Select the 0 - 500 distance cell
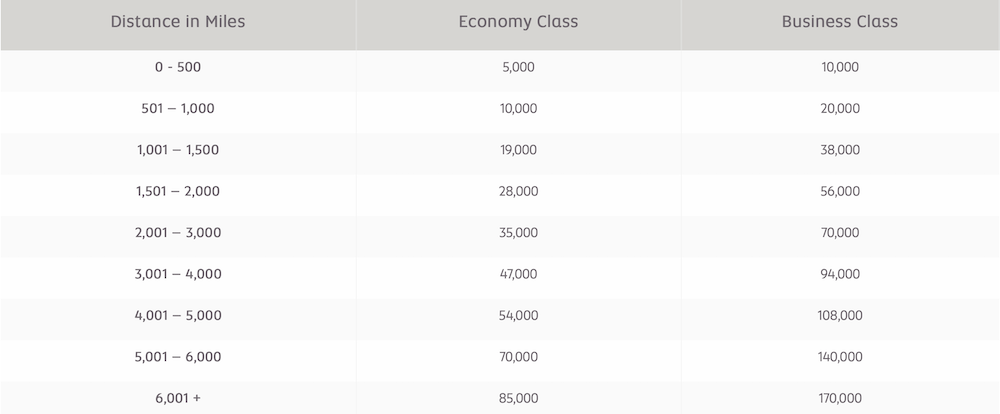The width and height of the screenshot is (1000, 414). pos(178,67)
